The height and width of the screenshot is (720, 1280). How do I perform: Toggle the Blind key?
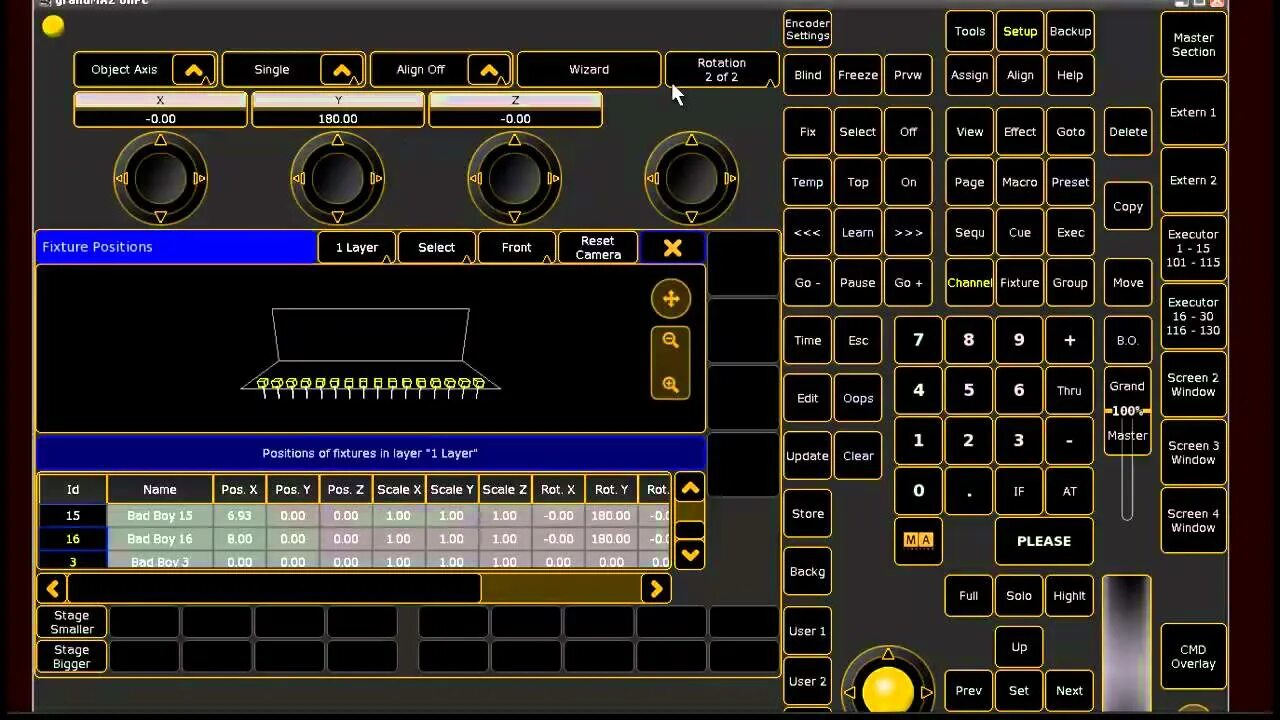[807, 75]
